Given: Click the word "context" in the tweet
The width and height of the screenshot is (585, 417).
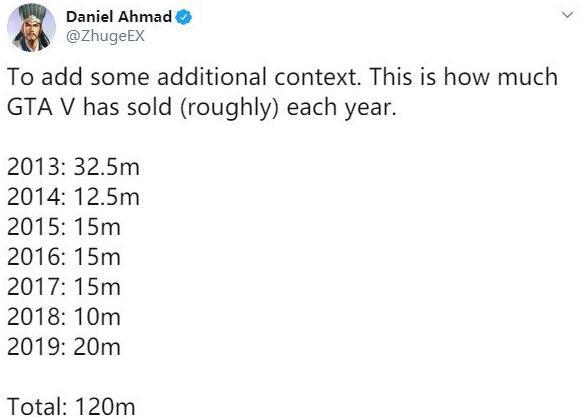Looking at the screenshot, I should pos(316,77).
